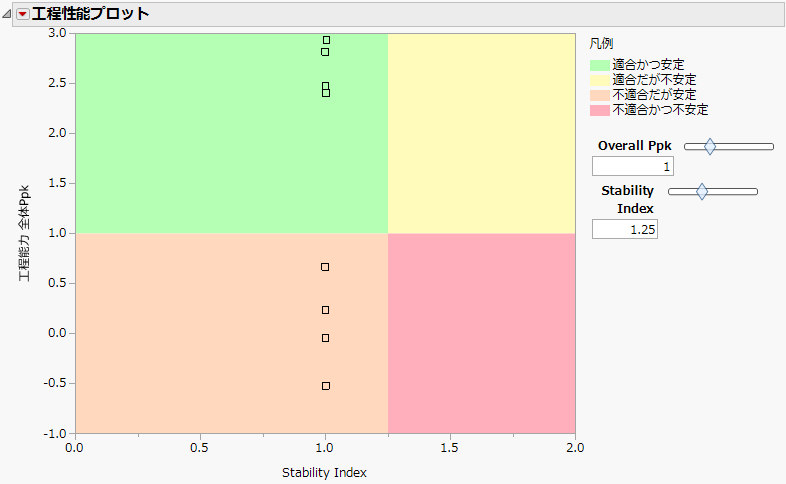The height and width of the screenshot is (484, 786).
Task: Click the 適合だが不安定 yellow legend swatch
Action: coord(599,80)
